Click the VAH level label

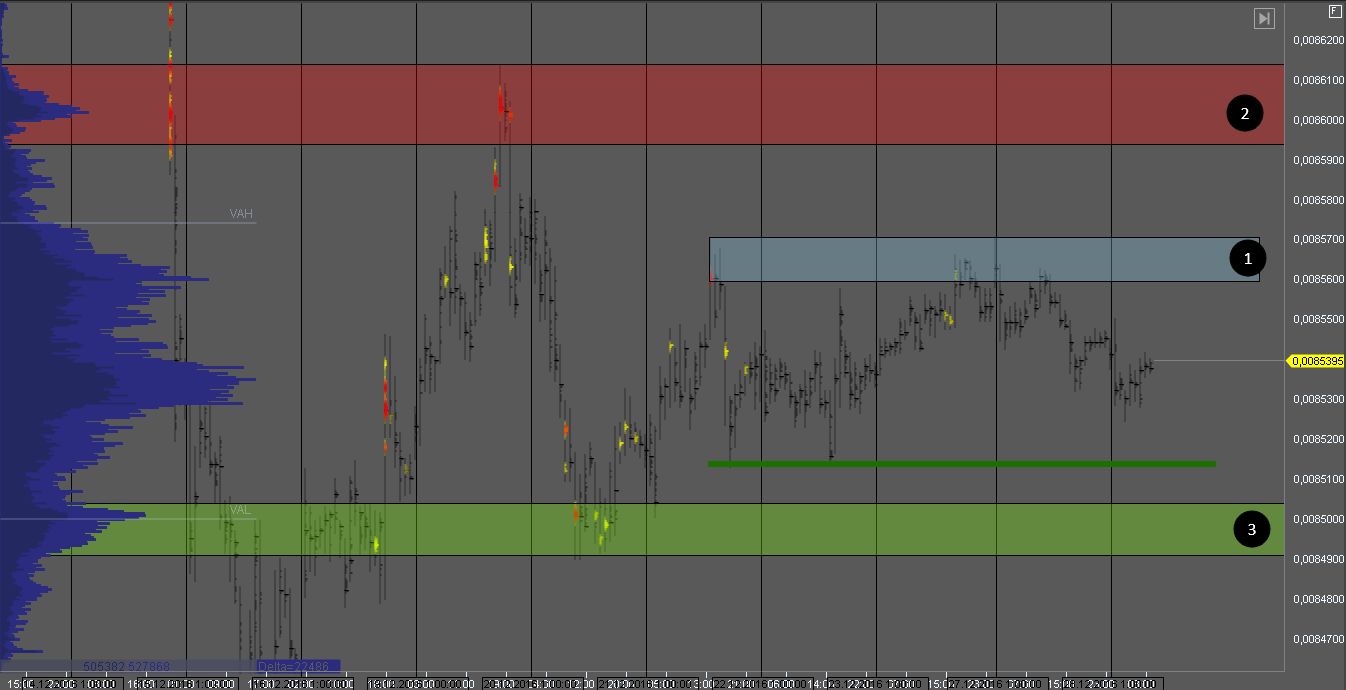[241, 213]
